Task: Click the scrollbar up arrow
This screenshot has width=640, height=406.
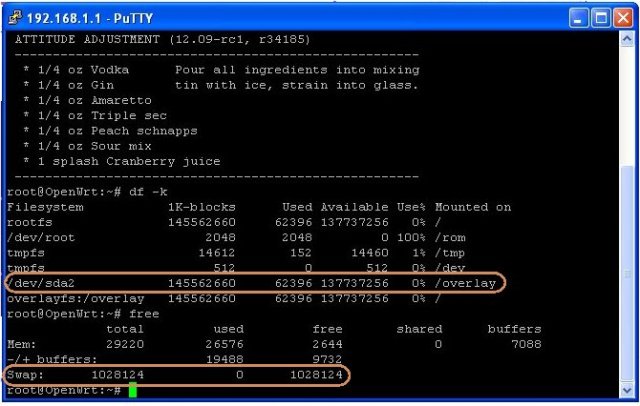Action: point(626,38)
